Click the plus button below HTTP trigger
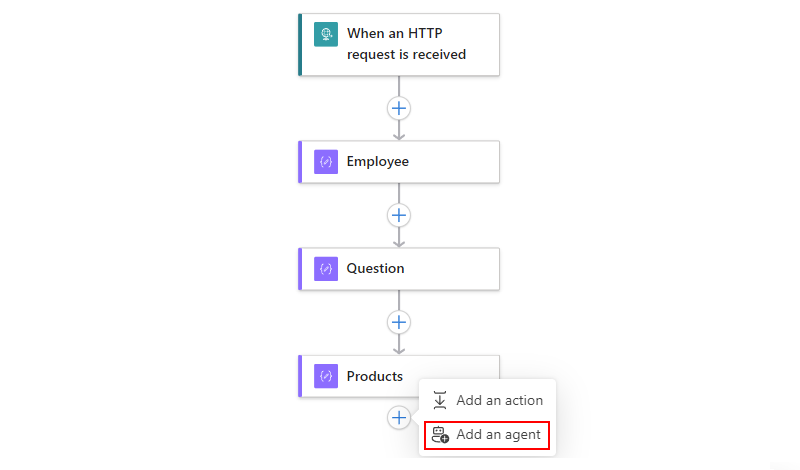800x470 pixels. pyautogui.click(x=399, y=108)
